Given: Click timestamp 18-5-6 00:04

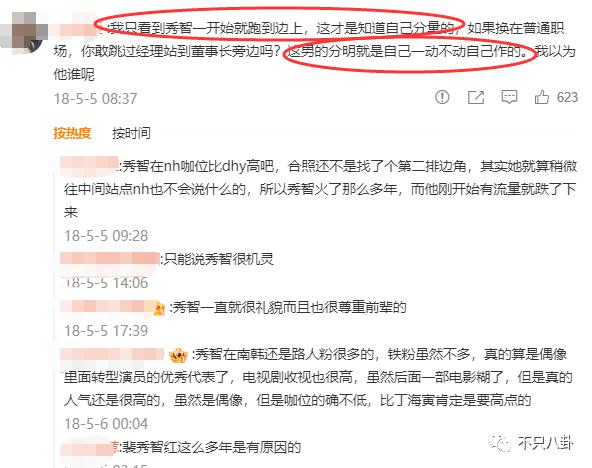Looking at the screenshot, I should (106, 423).
